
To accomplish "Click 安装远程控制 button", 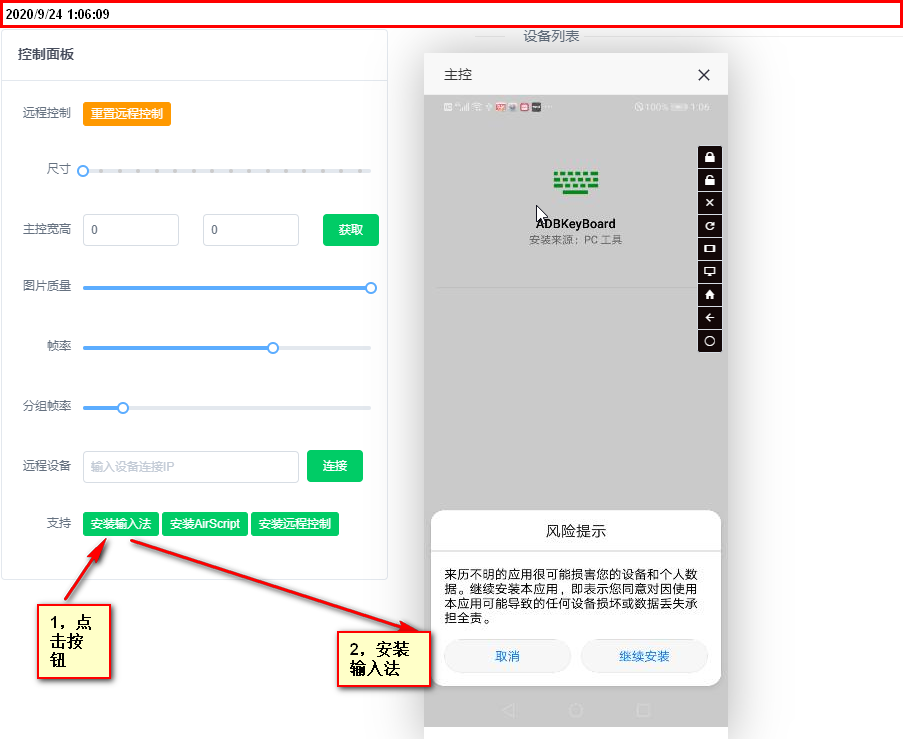I will tap(295, 524).
